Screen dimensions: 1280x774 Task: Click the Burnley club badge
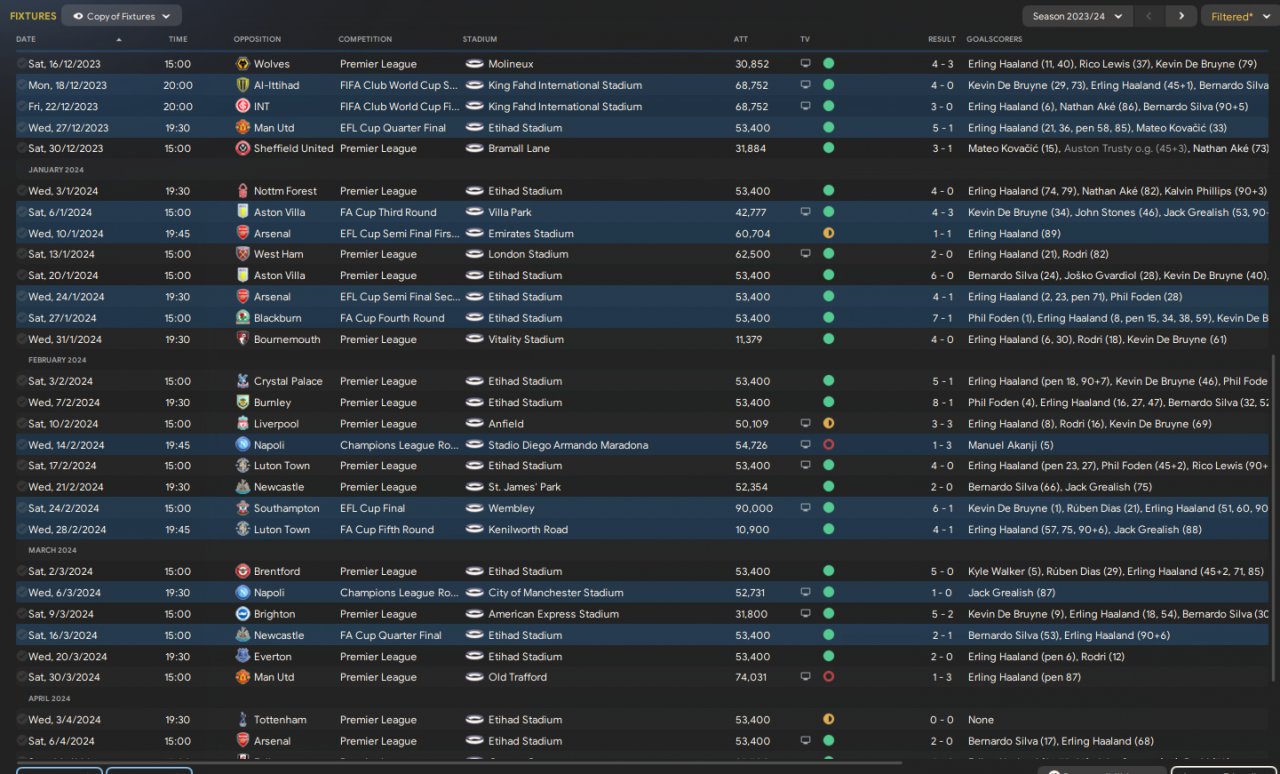tap(242, 402)
